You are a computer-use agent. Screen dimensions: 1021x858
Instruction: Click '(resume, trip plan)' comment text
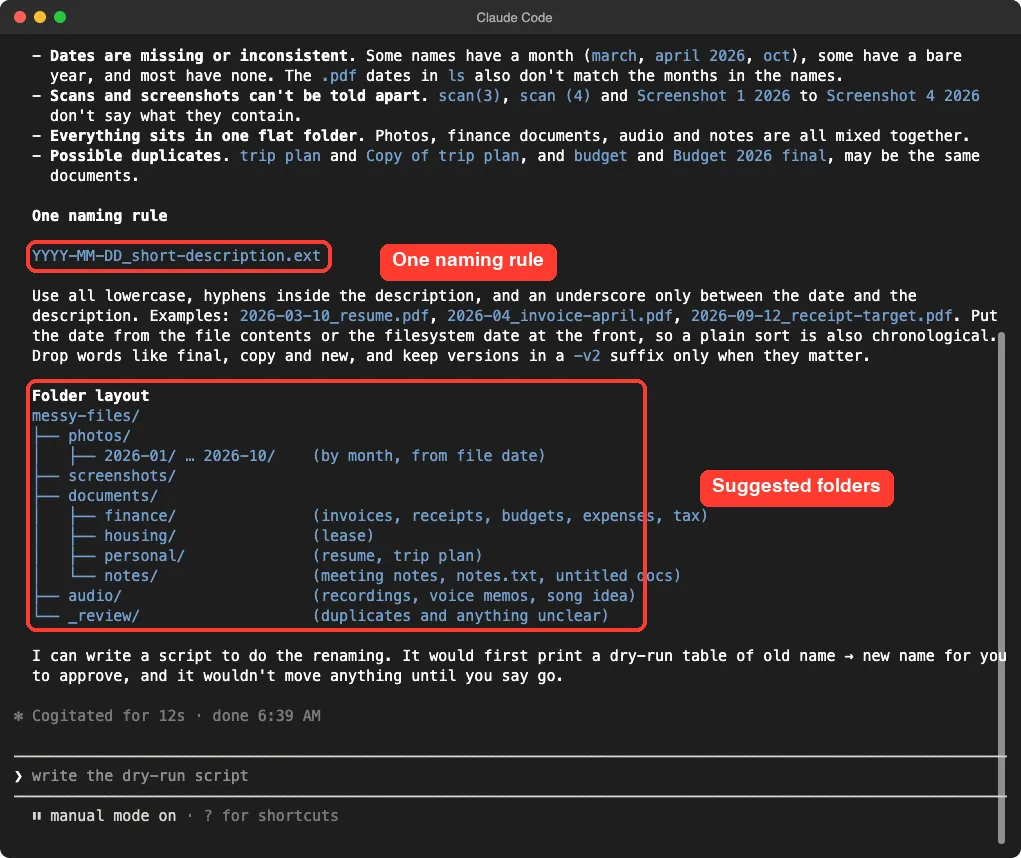[x=397, y=556]
